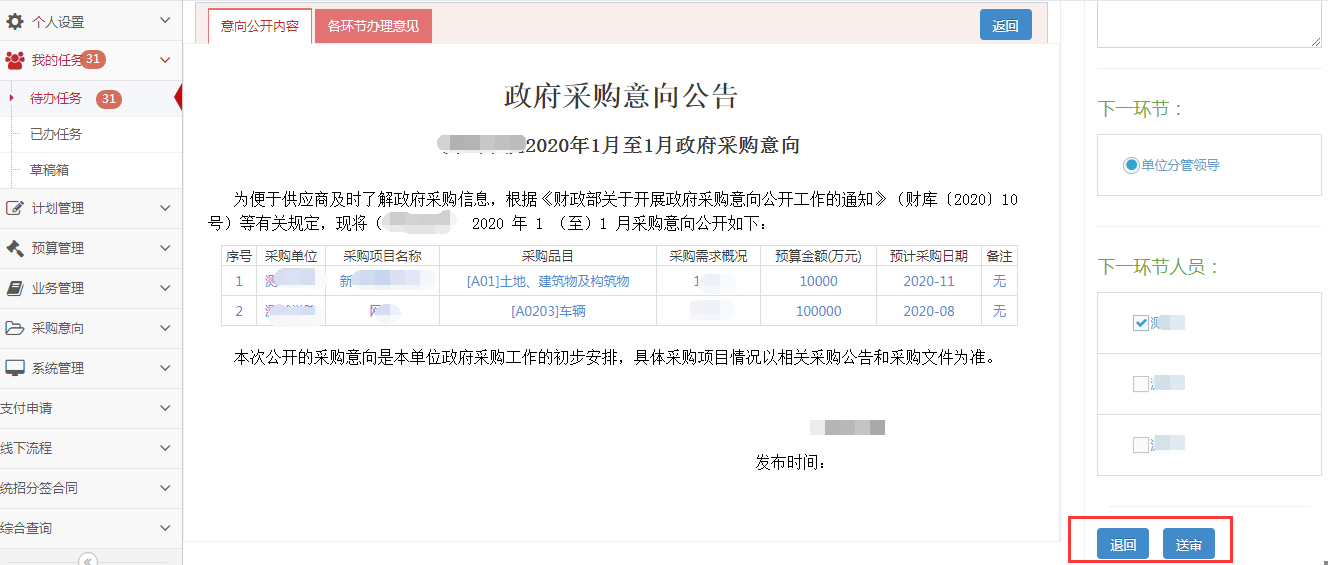Open 已办任务 in the sidebar
The image size is (1328, 565).
tap(56, 134)
